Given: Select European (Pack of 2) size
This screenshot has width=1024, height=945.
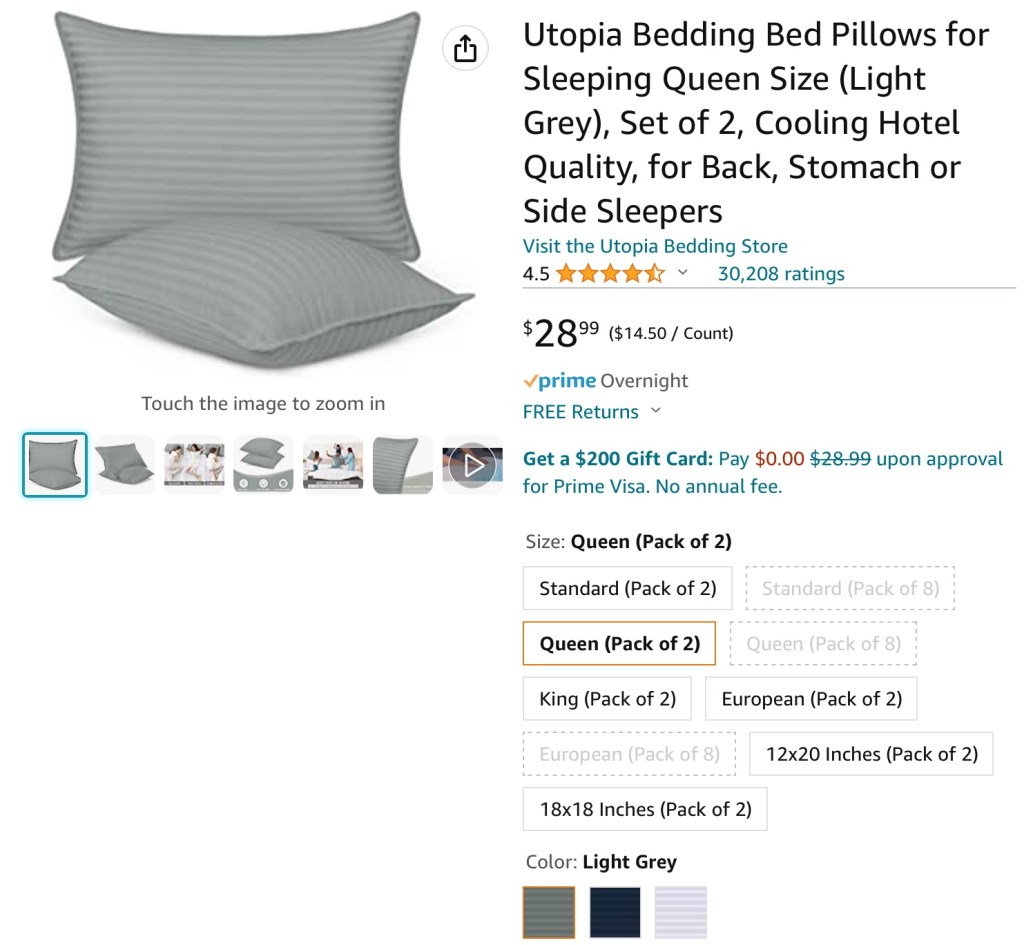Looking at the screenshot, I should [x=811, y=699].
